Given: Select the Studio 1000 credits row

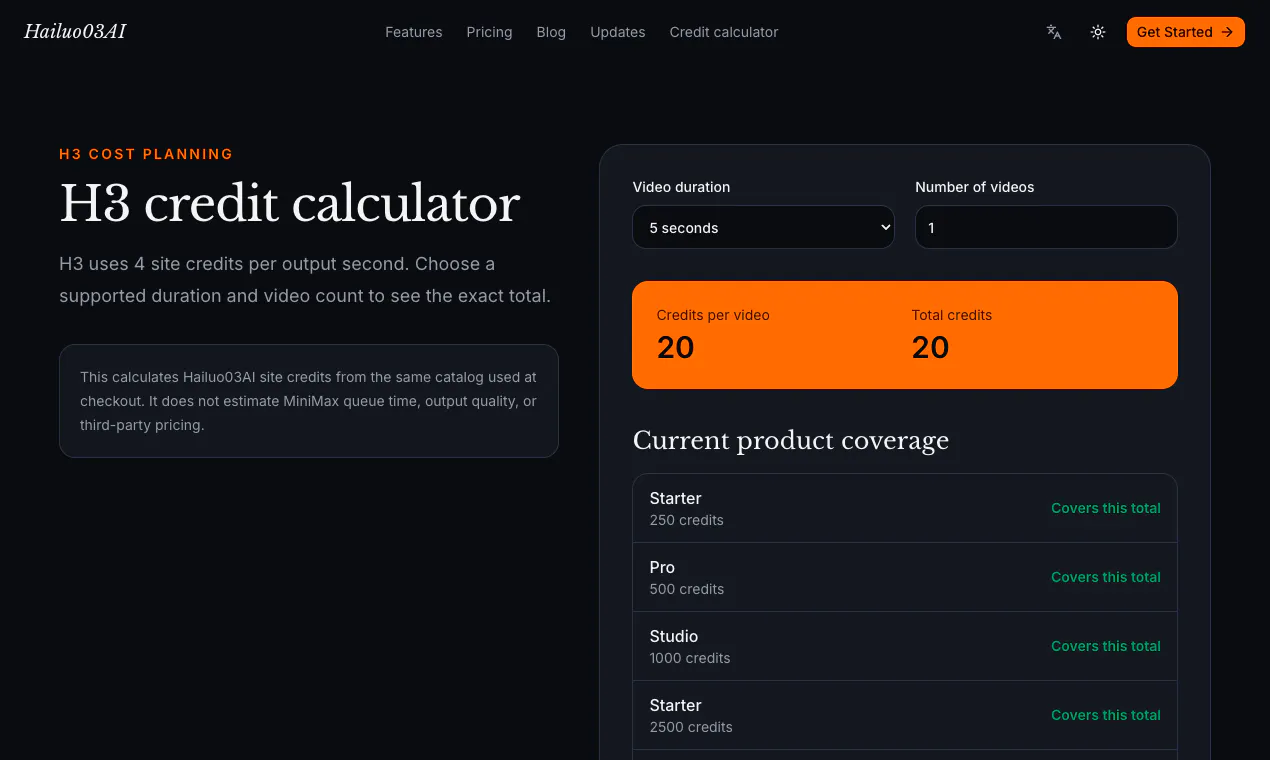Looking at the screenshot, I should coord(905,646).
